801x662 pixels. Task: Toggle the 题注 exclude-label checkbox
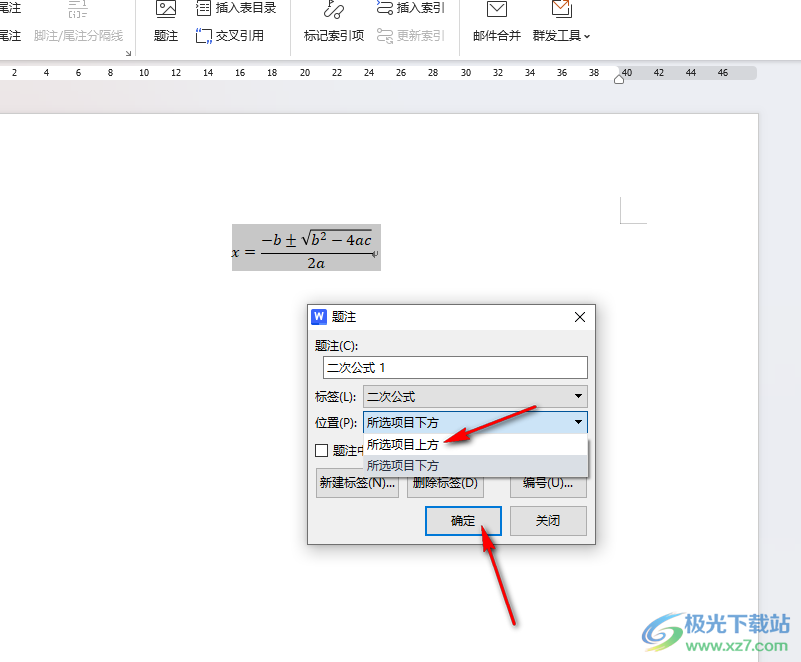[x=321, y=451]
